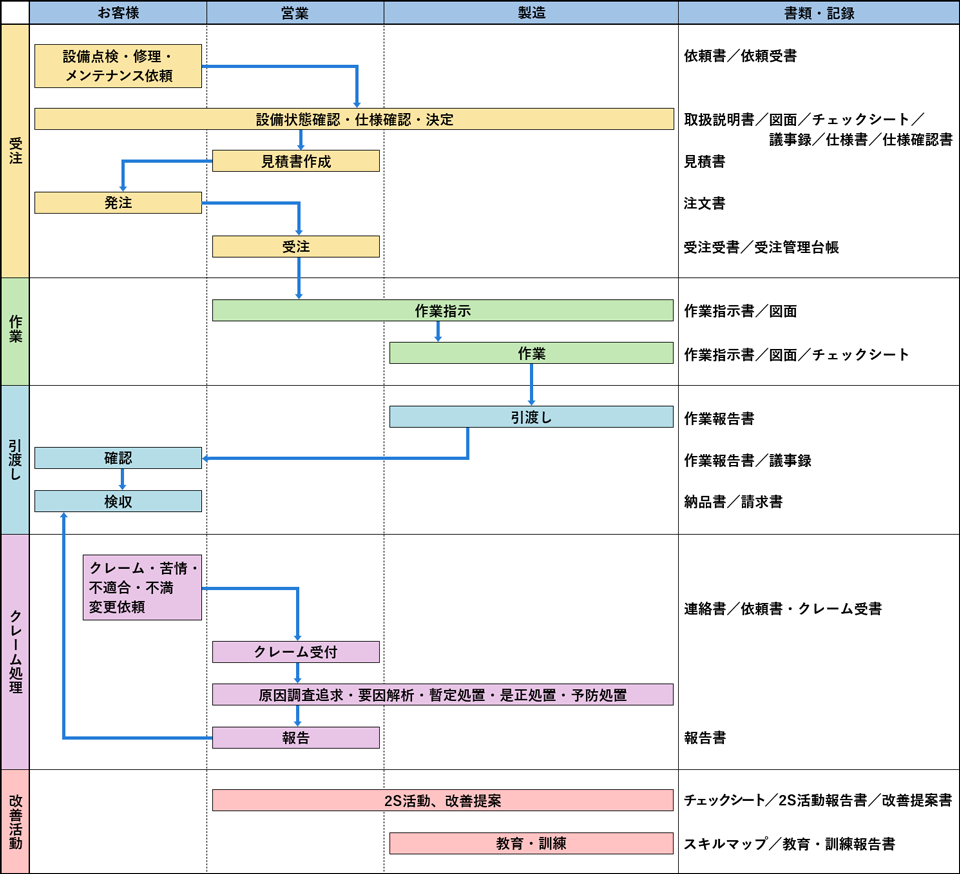The height and width of the screenshot is (874, 960).
Task: Click the クレーム受付 box
Action: (296, 652)
